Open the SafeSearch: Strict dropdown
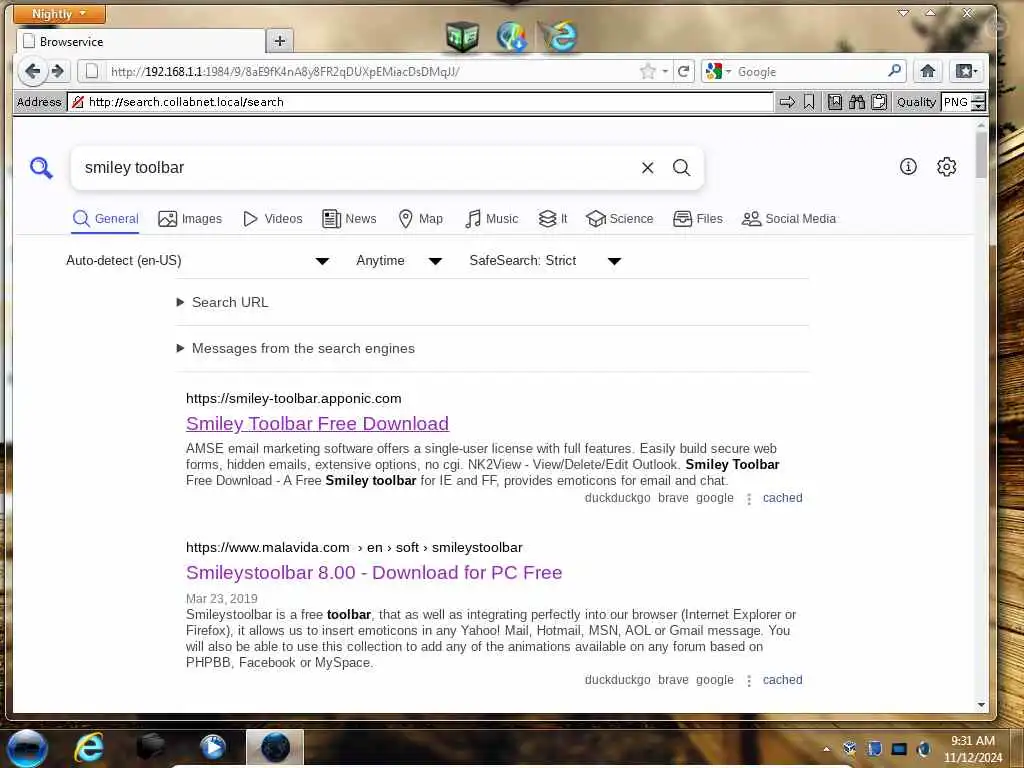The width and height of the screenshot is (1024, 768). pyautogui.click(x=545, y=261)
